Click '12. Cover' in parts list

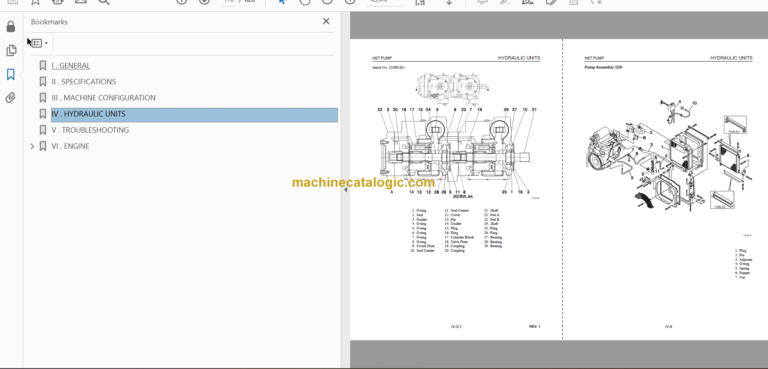[x=452, y=215]
